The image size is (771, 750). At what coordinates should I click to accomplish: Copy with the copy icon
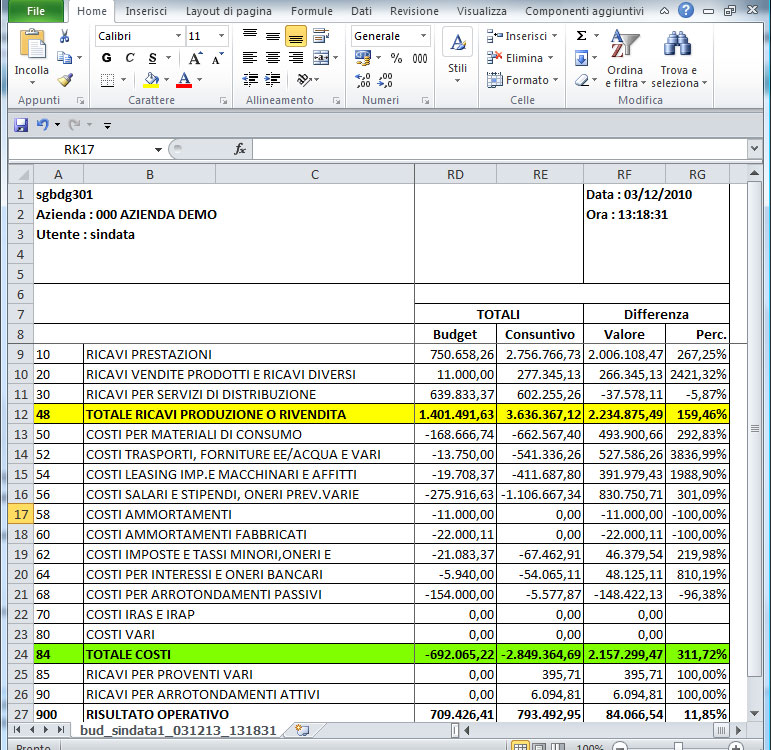(64, 58)
